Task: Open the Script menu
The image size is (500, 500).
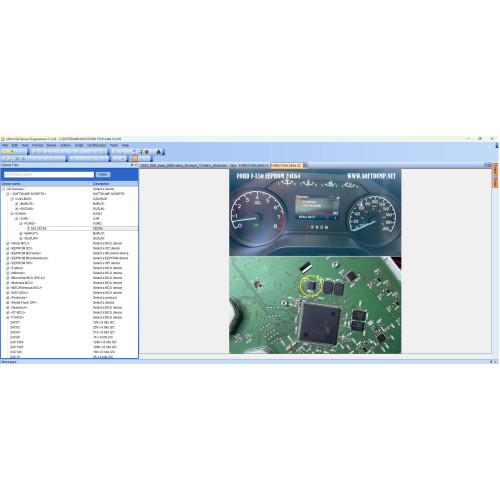Action: point(79,145)
